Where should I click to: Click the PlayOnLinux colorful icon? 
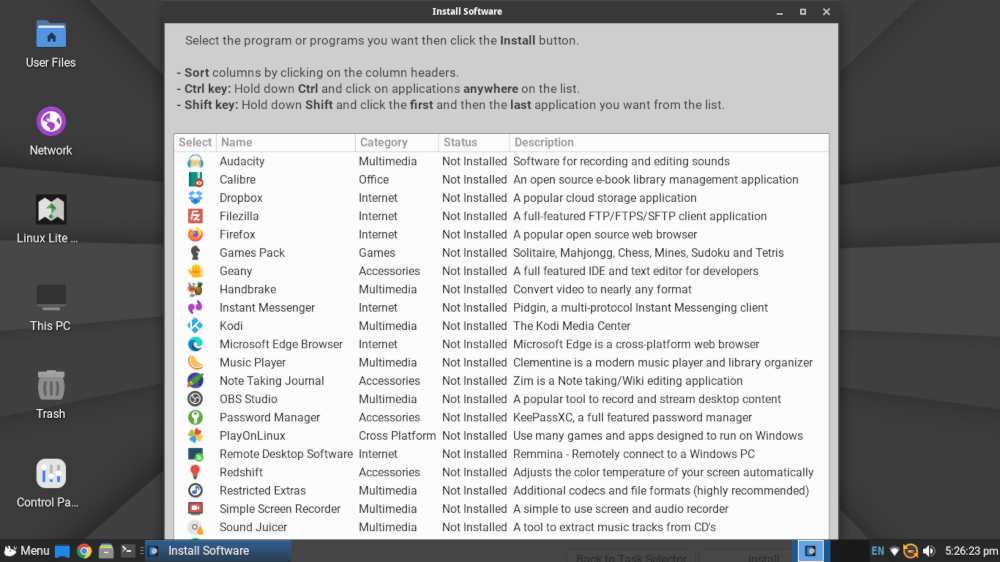click(195, 436)
